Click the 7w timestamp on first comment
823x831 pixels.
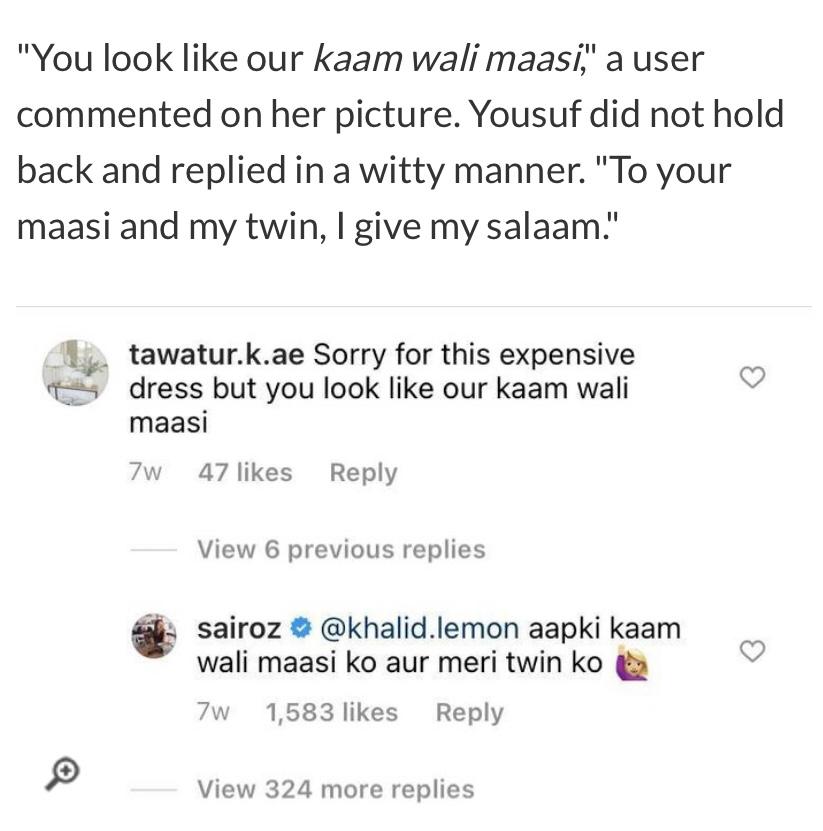point(145,472)
